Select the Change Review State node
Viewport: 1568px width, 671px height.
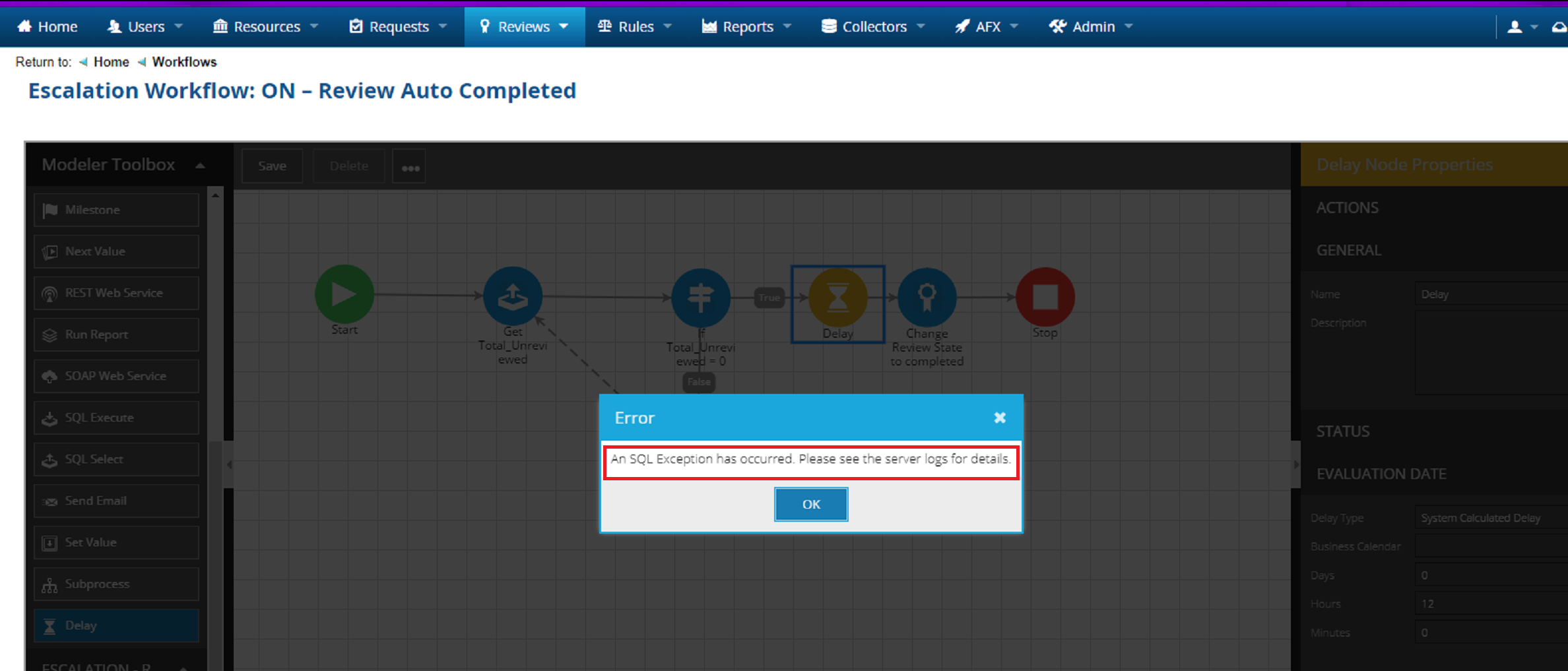pyautogui.click(x=927, y=298)
